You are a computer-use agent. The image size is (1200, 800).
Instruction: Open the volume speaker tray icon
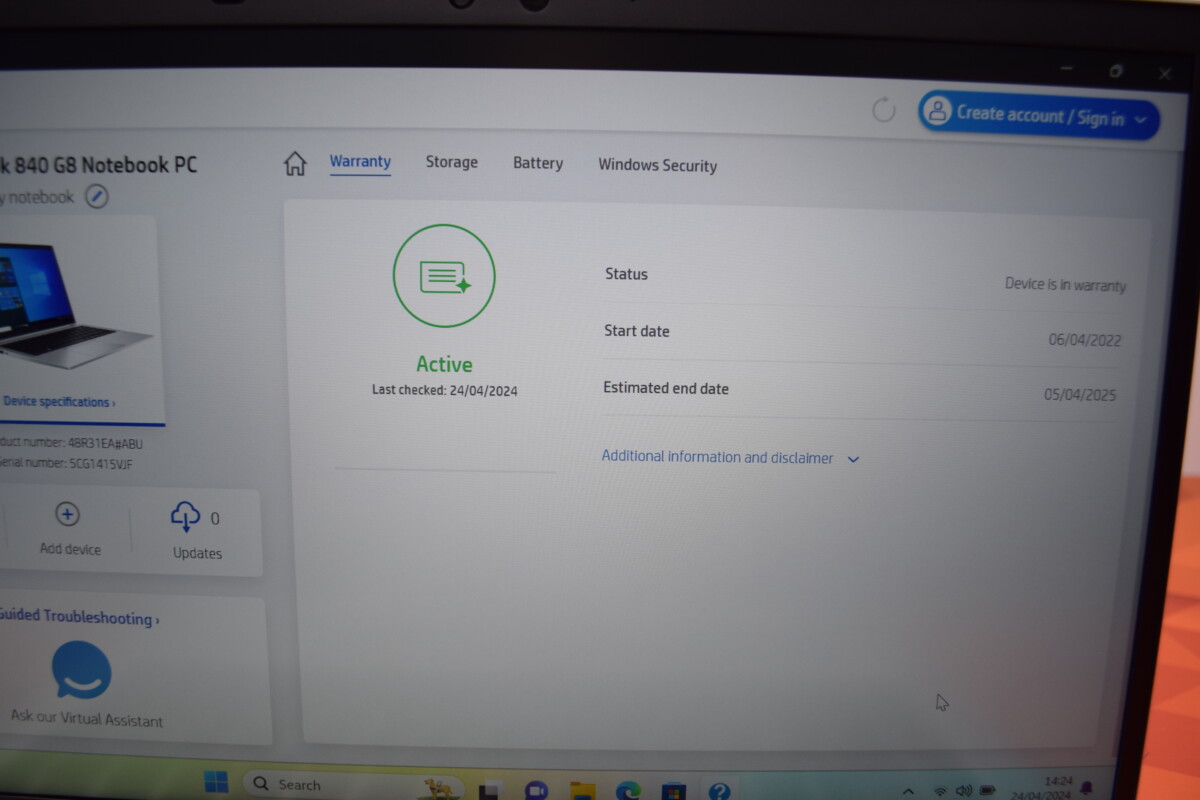[963, 792]
